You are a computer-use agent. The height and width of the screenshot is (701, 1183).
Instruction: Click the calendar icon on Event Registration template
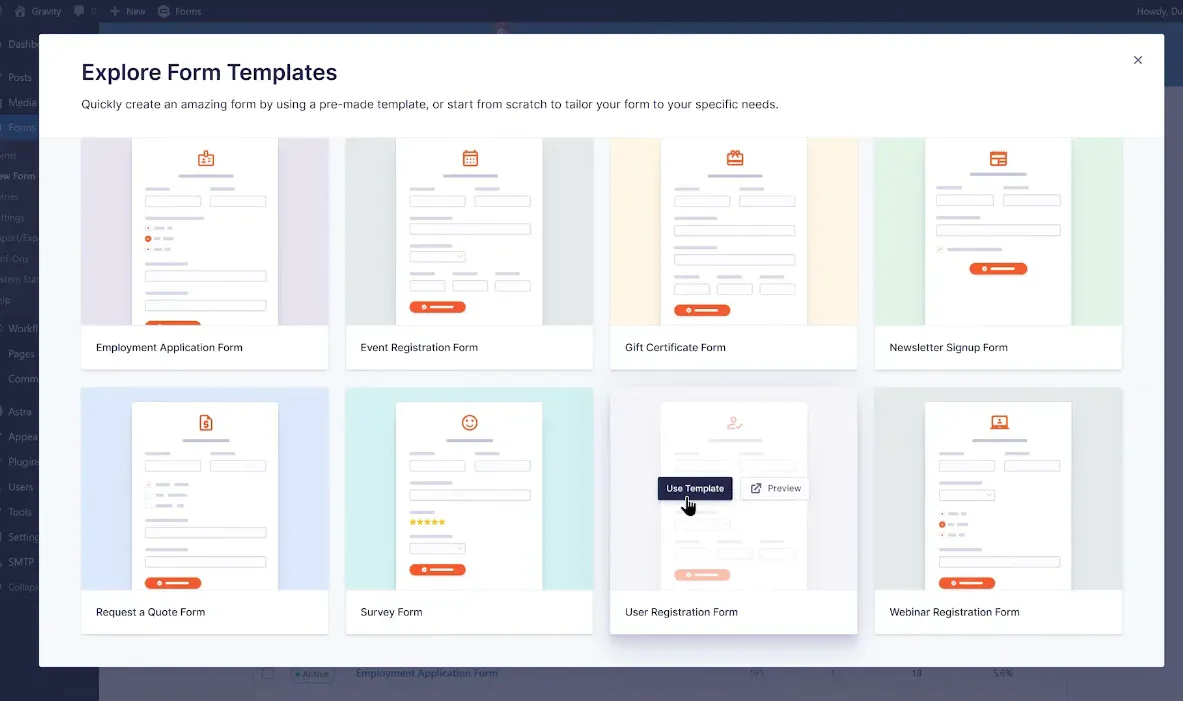[x=470, y=158]
